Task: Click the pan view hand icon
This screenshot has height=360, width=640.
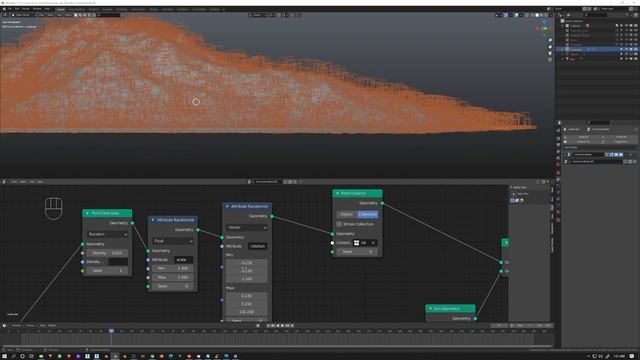Action: (550, 47)
